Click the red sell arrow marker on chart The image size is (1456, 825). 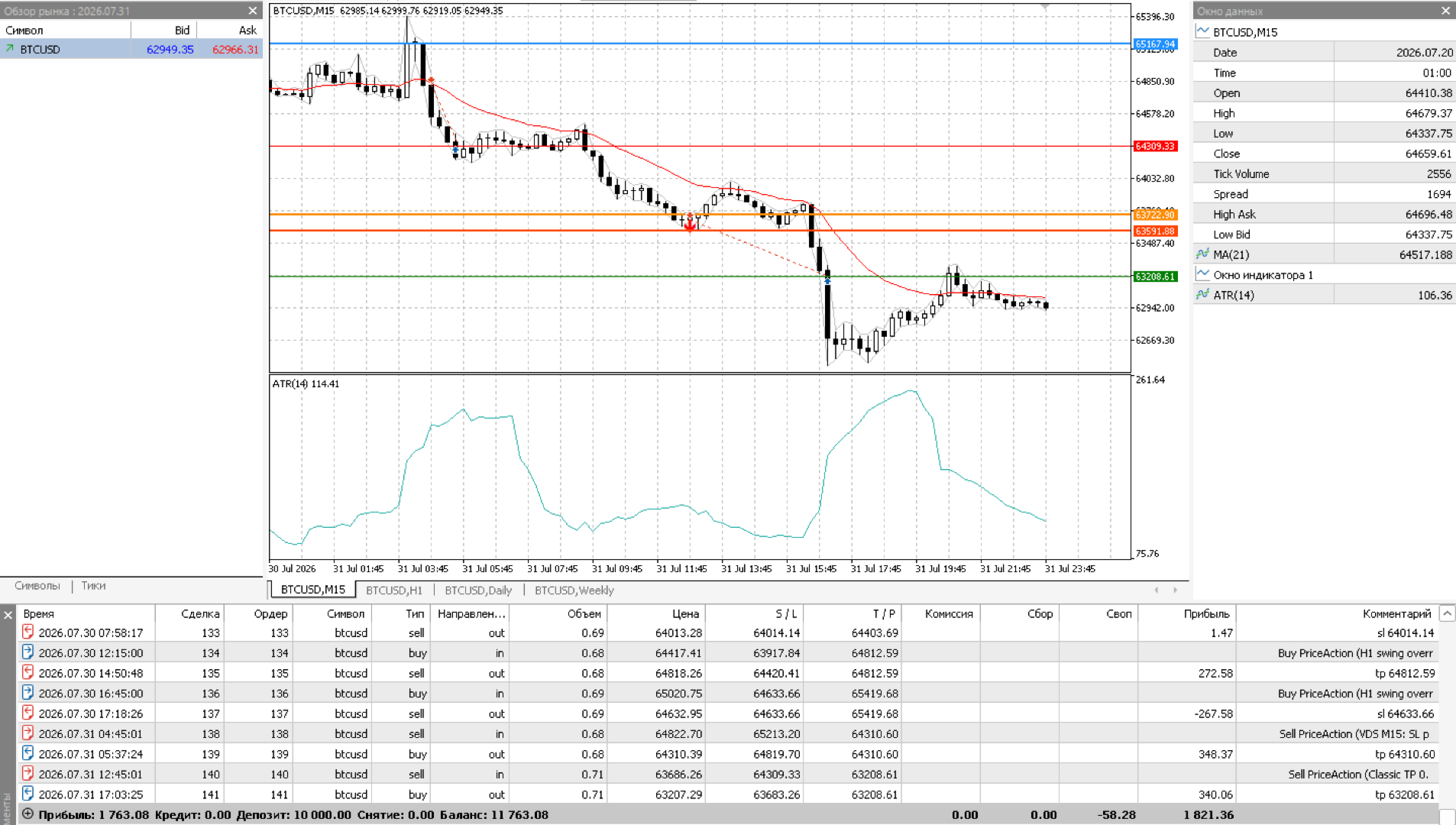[690, 223]
